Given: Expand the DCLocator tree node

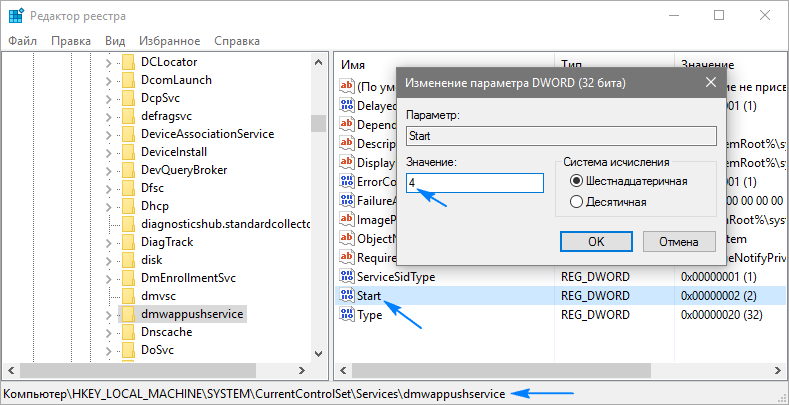Looking at the screenshot, I should [x=108, y=63].
